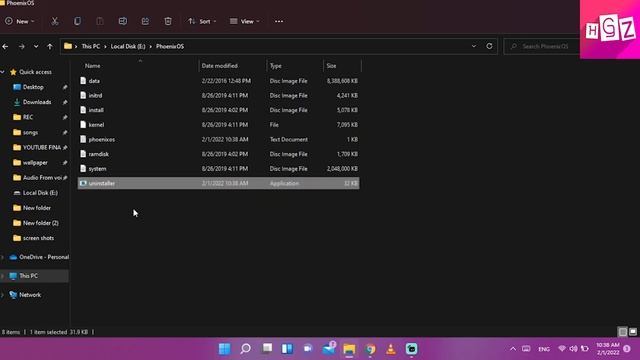640x360 pixels.
Task: Open Widgets on the taskbar
Action: click(x=287, y=349)
